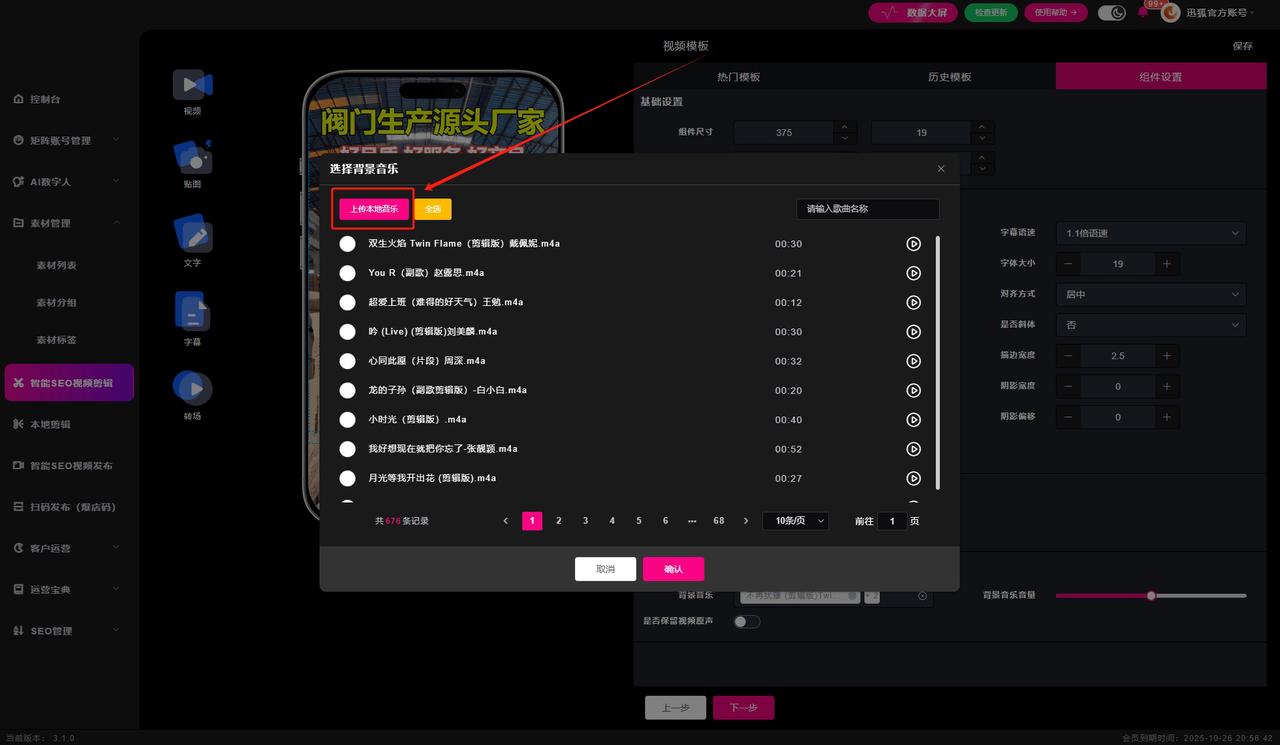
Task: Select the 转场 transition component icon
Action: (x=192, y=388)
